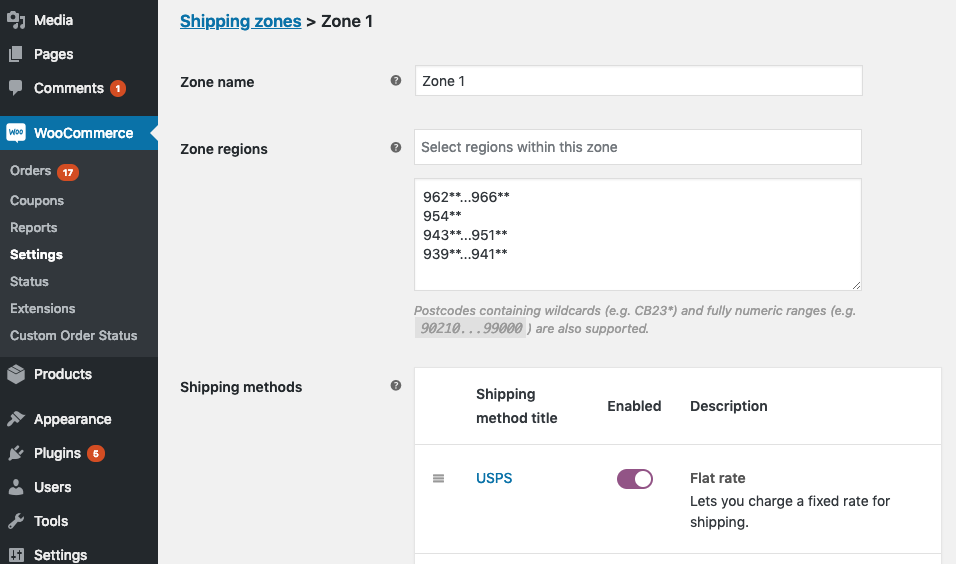Disable the USPS shipping method toggle
Image resolution: width=956 pixels, height=564 pixels.
click(635, 479)
